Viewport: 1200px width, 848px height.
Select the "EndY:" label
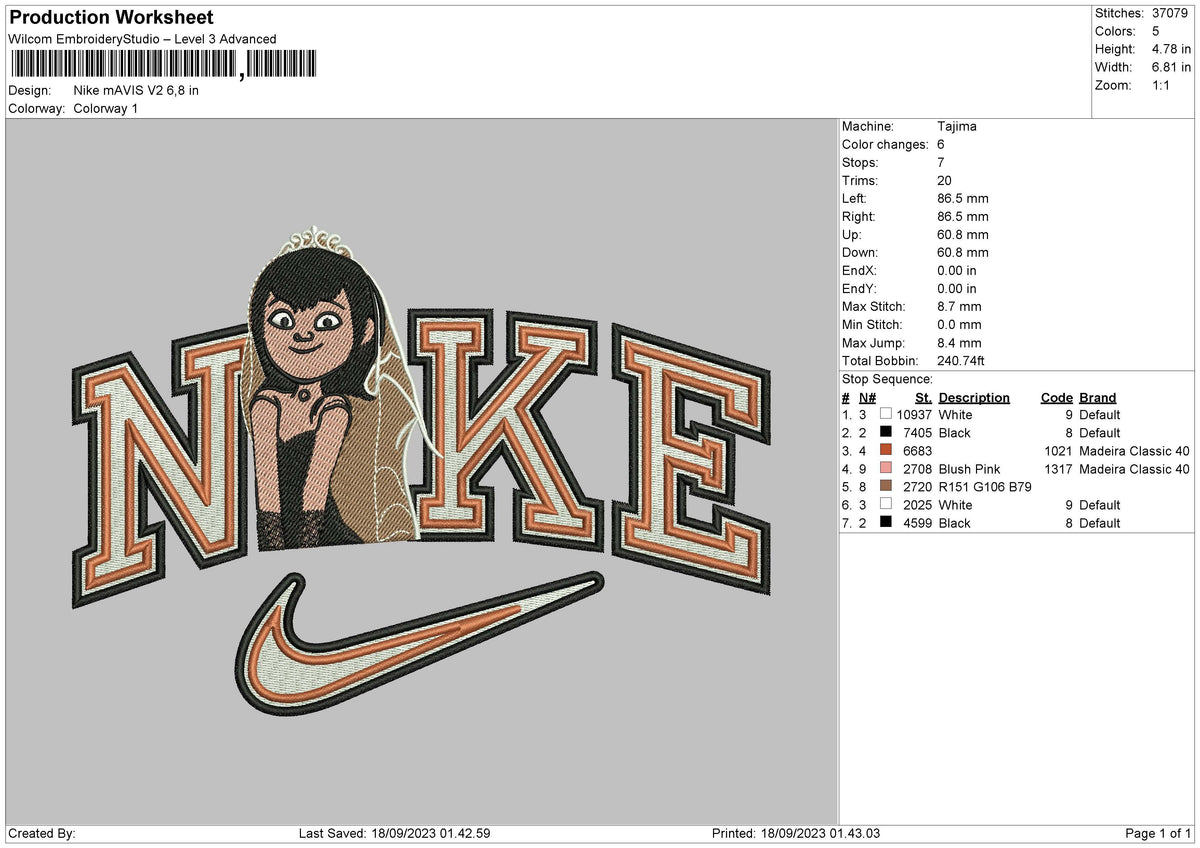[860, 288]
